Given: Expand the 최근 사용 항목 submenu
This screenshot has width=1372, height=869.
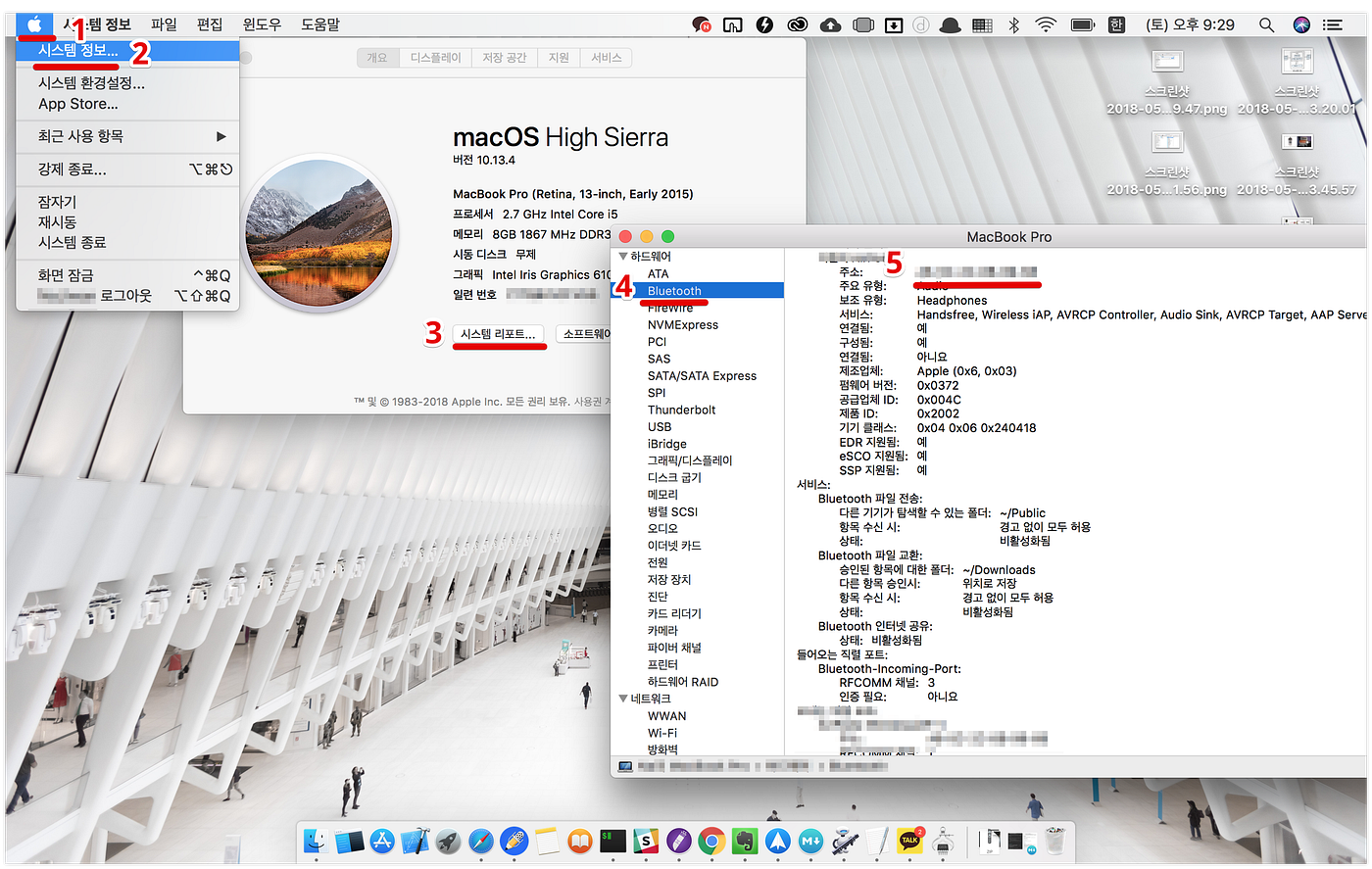Looking at the screenshot, I should (127, 136).
